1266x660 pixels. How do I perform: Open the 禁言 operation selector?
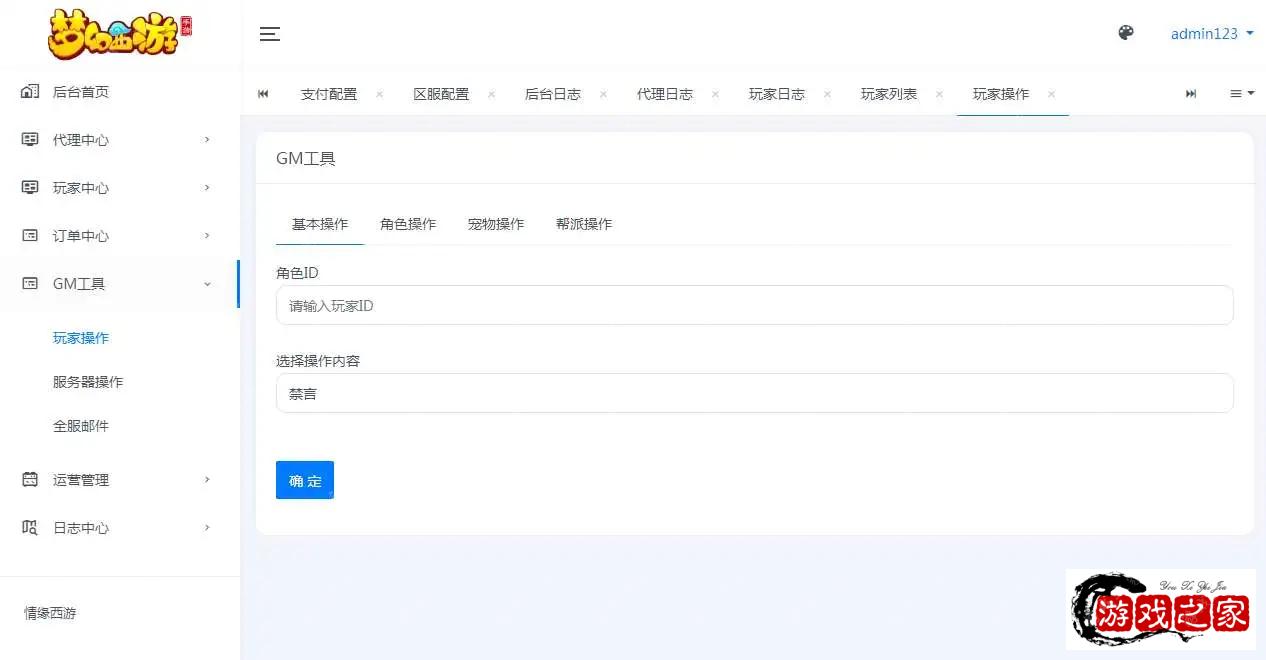tap(754, 393)
